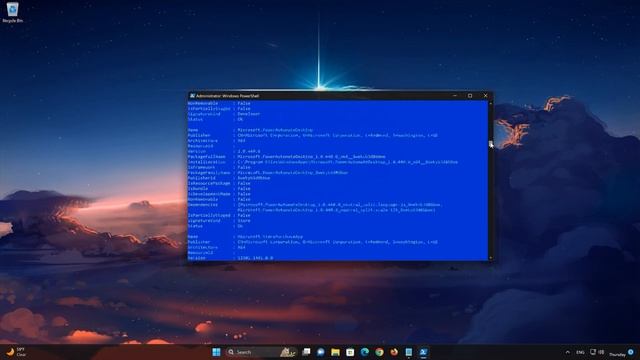The width and height of the screenshot is (640, 360).
Task: Click the 'Store' SignatureKind value
Action: click(244, 220)
